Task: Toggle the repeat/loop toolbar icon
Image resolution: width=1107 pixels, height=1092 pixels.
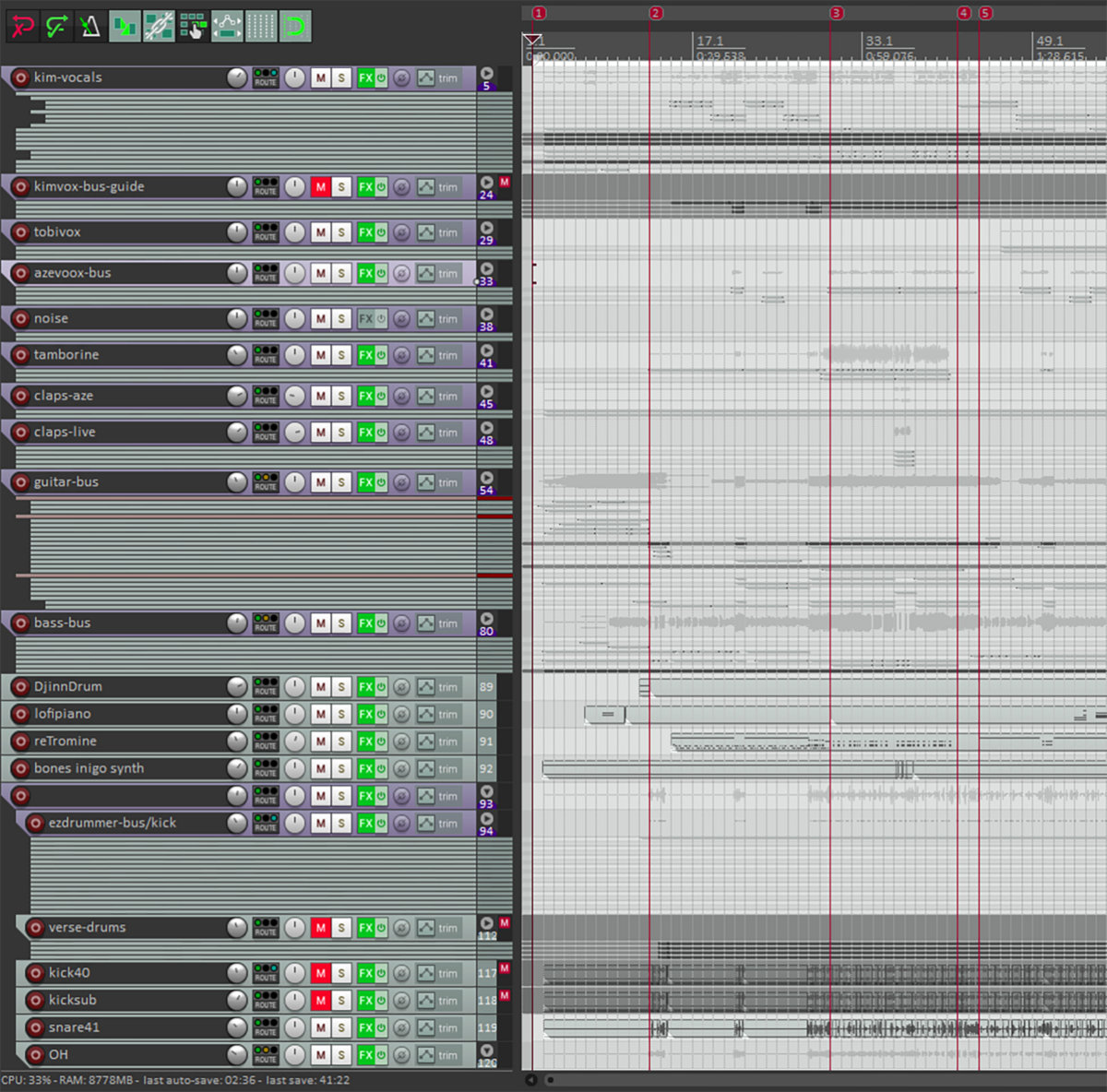Action: pyautogui.click(x=293, y=26)
